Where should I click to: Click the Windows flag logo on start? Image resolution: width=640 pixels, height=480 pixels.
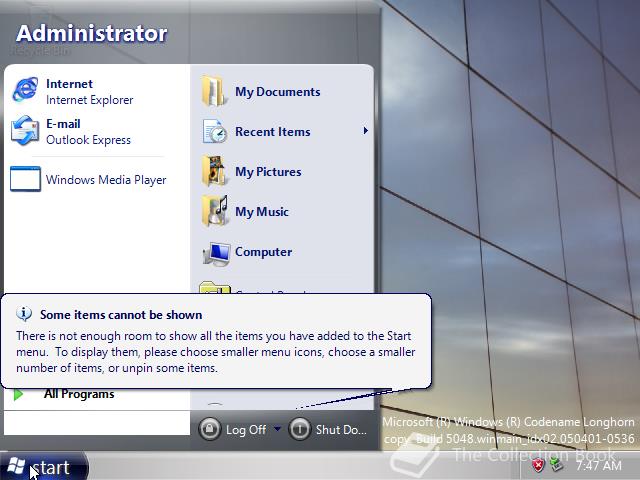(x=16, y=465)
